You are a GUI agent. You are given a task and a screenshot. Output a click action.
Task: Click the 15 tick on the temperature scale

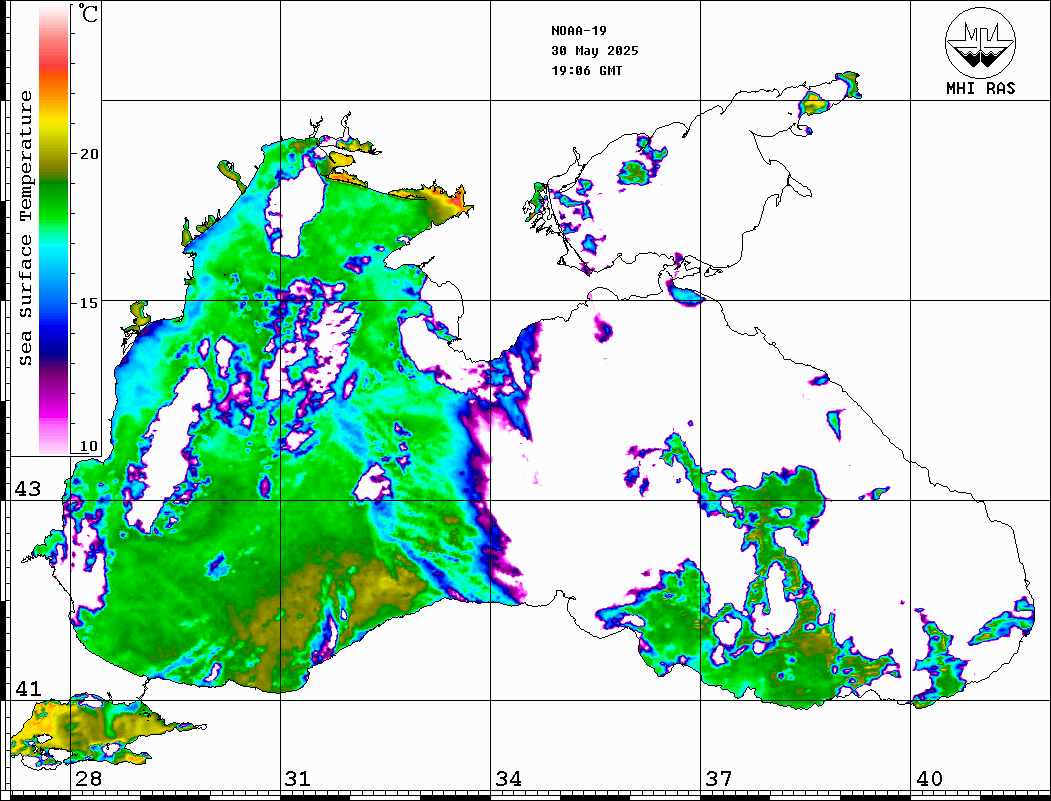tap(89, 303)
